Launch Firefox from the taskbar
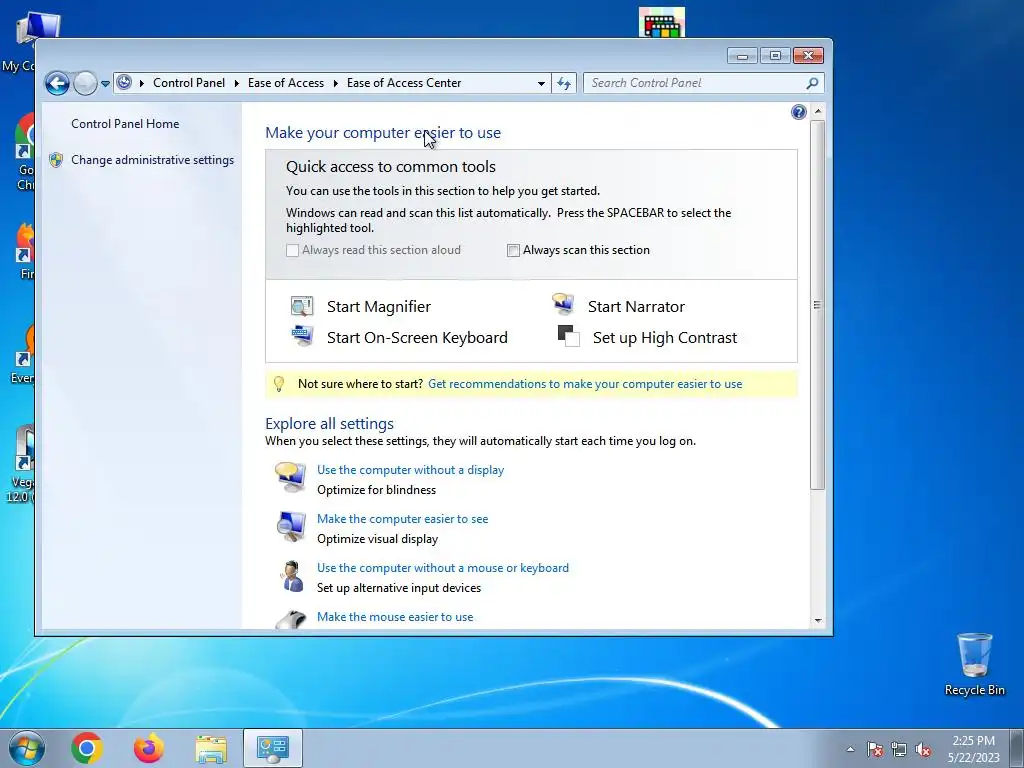Image resolution: width=1024 pixels, height=768 pixels. point(149,748)
